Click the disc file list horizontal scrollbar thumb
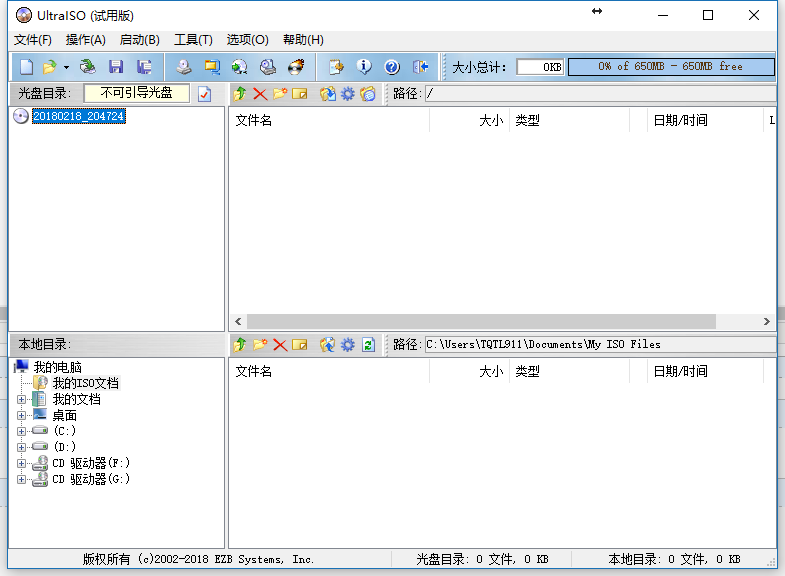 click(481, 321)
